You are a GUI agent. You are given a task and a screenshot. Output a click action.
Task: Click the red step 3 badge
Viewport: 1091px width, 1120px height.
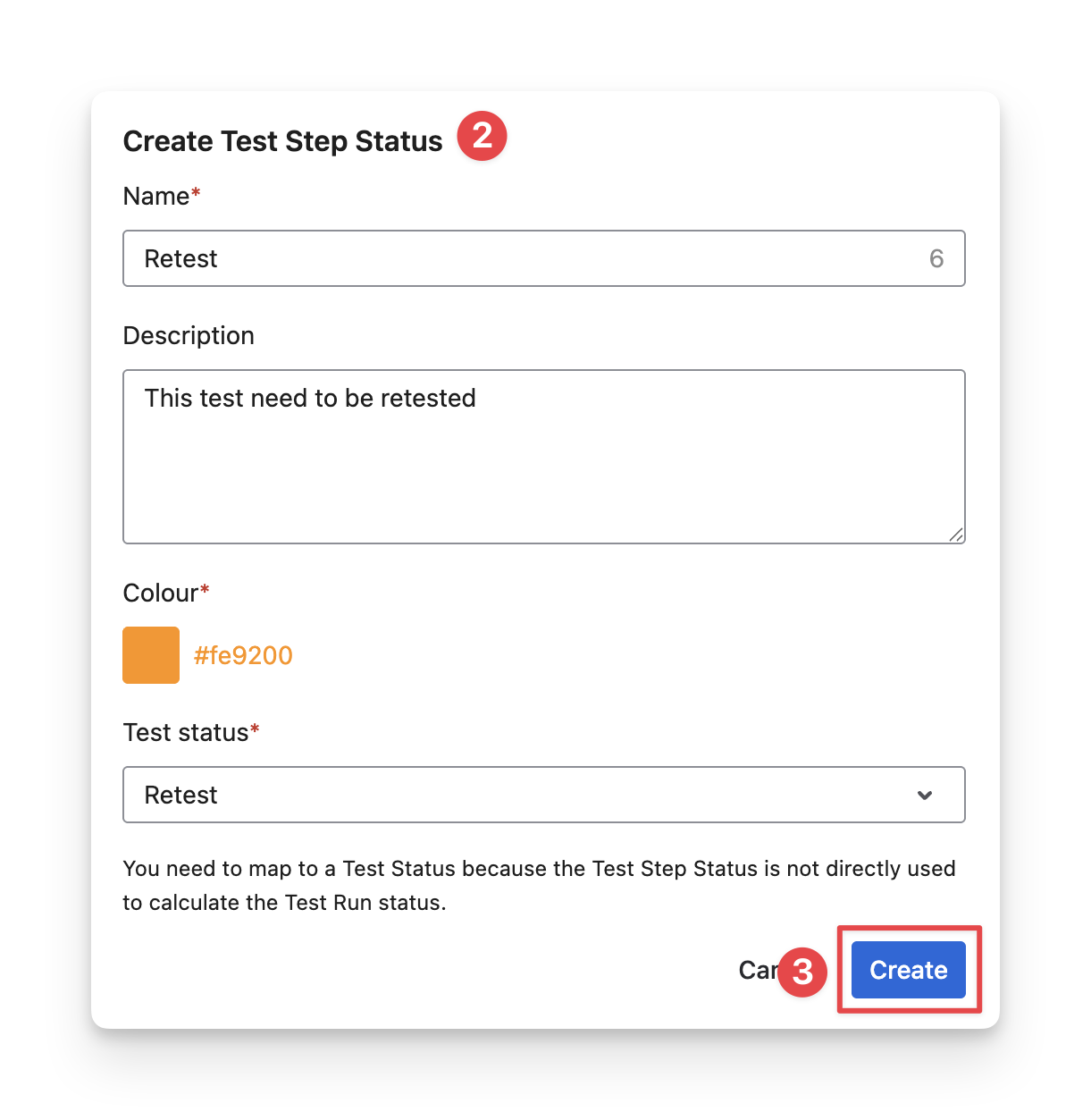[x=802, y=972]
